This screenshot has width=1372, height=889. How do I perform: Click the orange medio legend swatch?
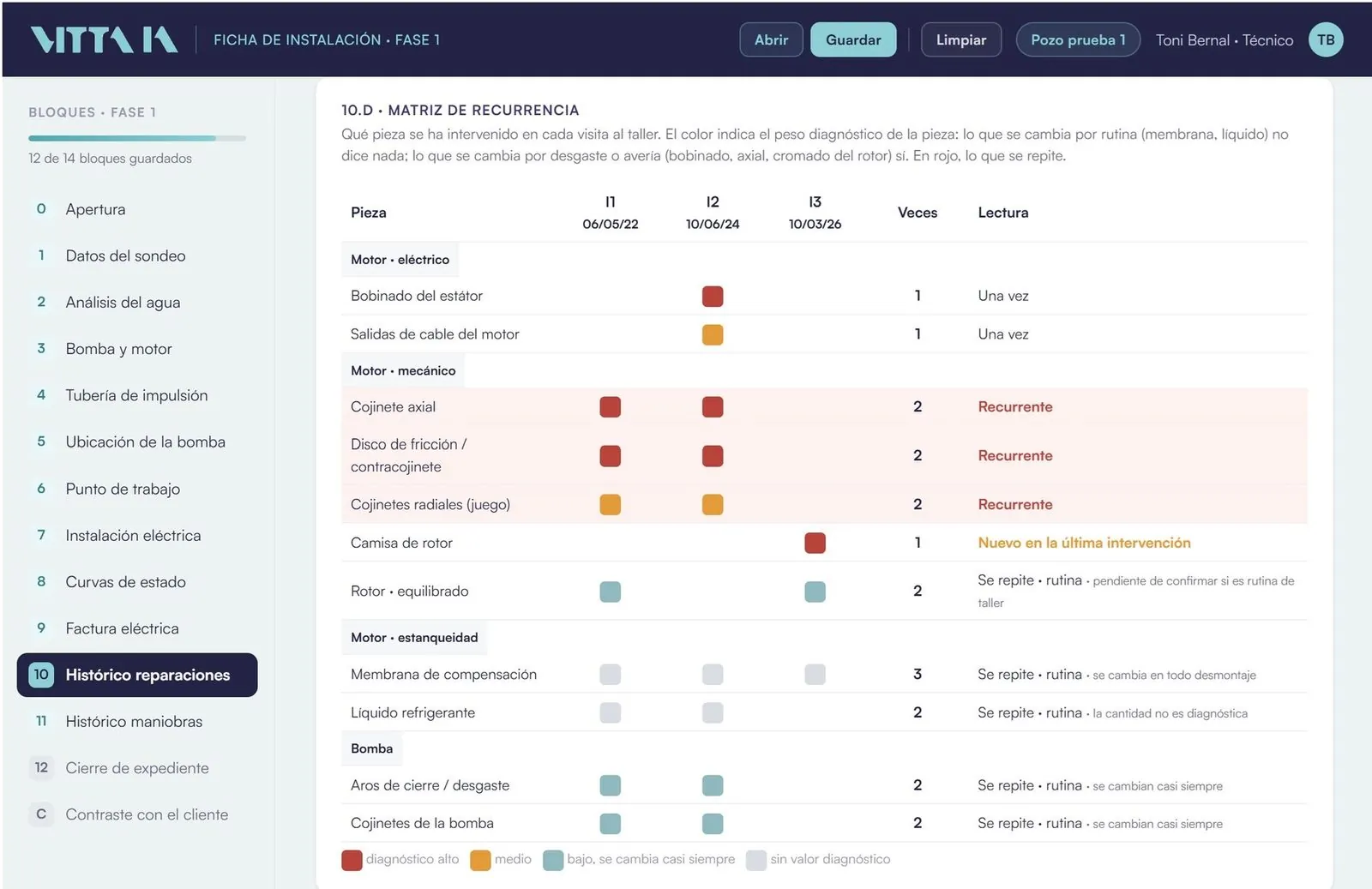480,860
